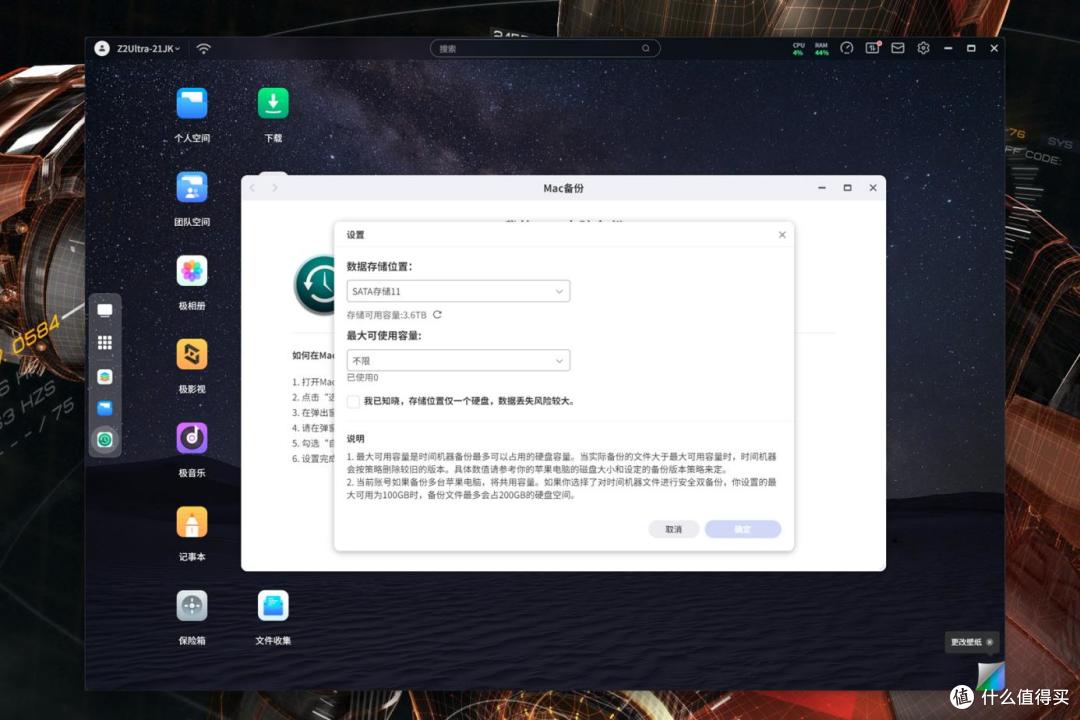This screenshot has width=1080, height=720.
Task: View the RAM usage indicator
Action: tap(821, 49)
